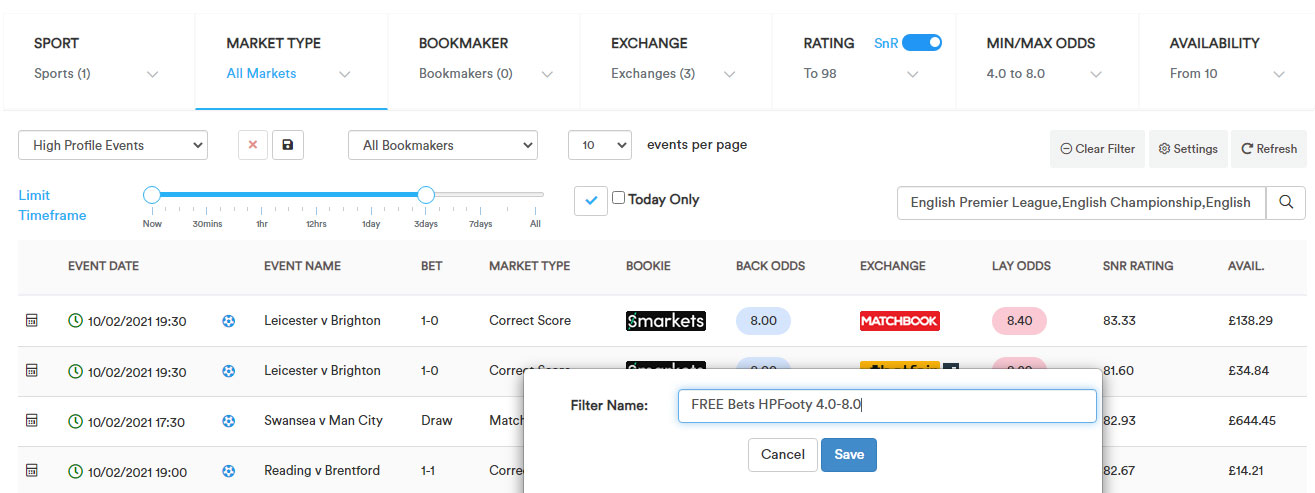Click the floppy disk save filter icon
Viewport: 1315px width, 493px height.
pos(288,145)
